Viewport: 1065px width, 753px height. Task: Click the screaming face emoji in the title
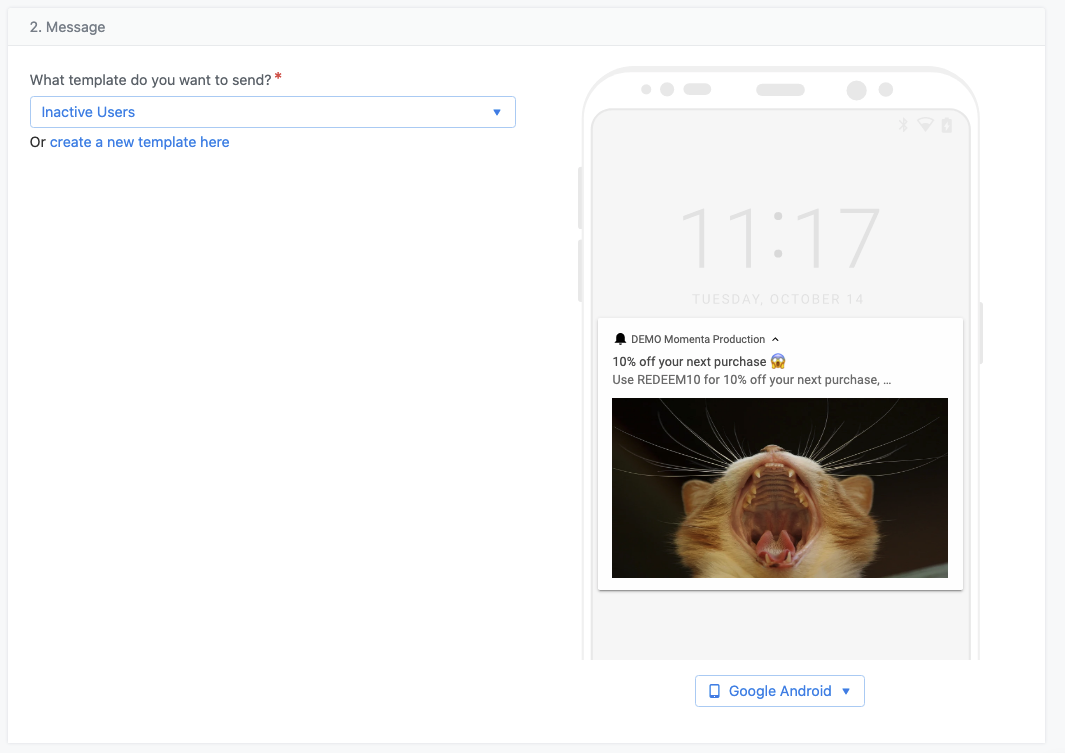click(778, 361)
